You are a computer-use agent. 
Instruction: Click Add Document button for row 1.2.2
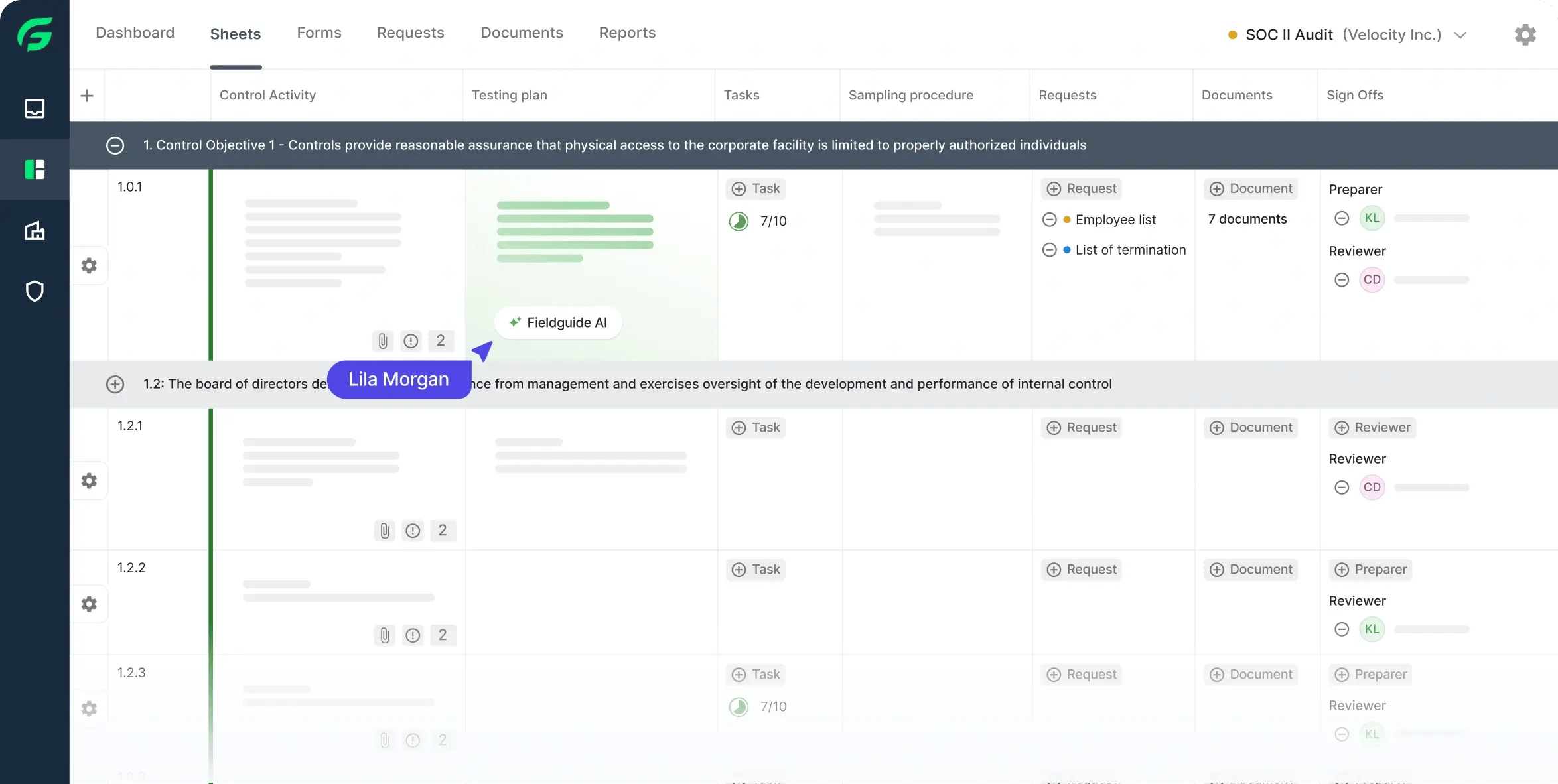[1250, 569]
